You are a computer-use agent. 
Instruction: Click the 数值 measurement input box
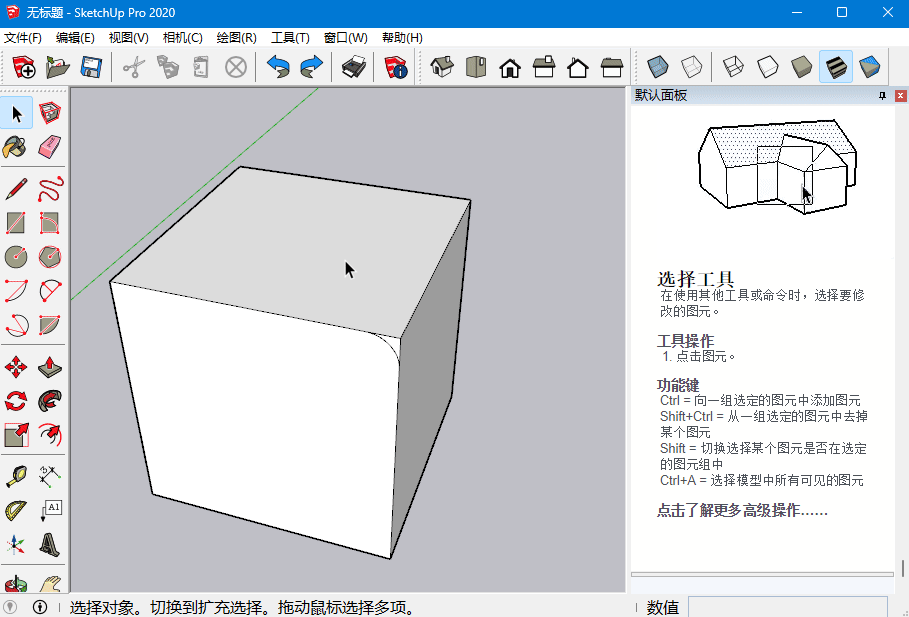click(x=786, y=606)
